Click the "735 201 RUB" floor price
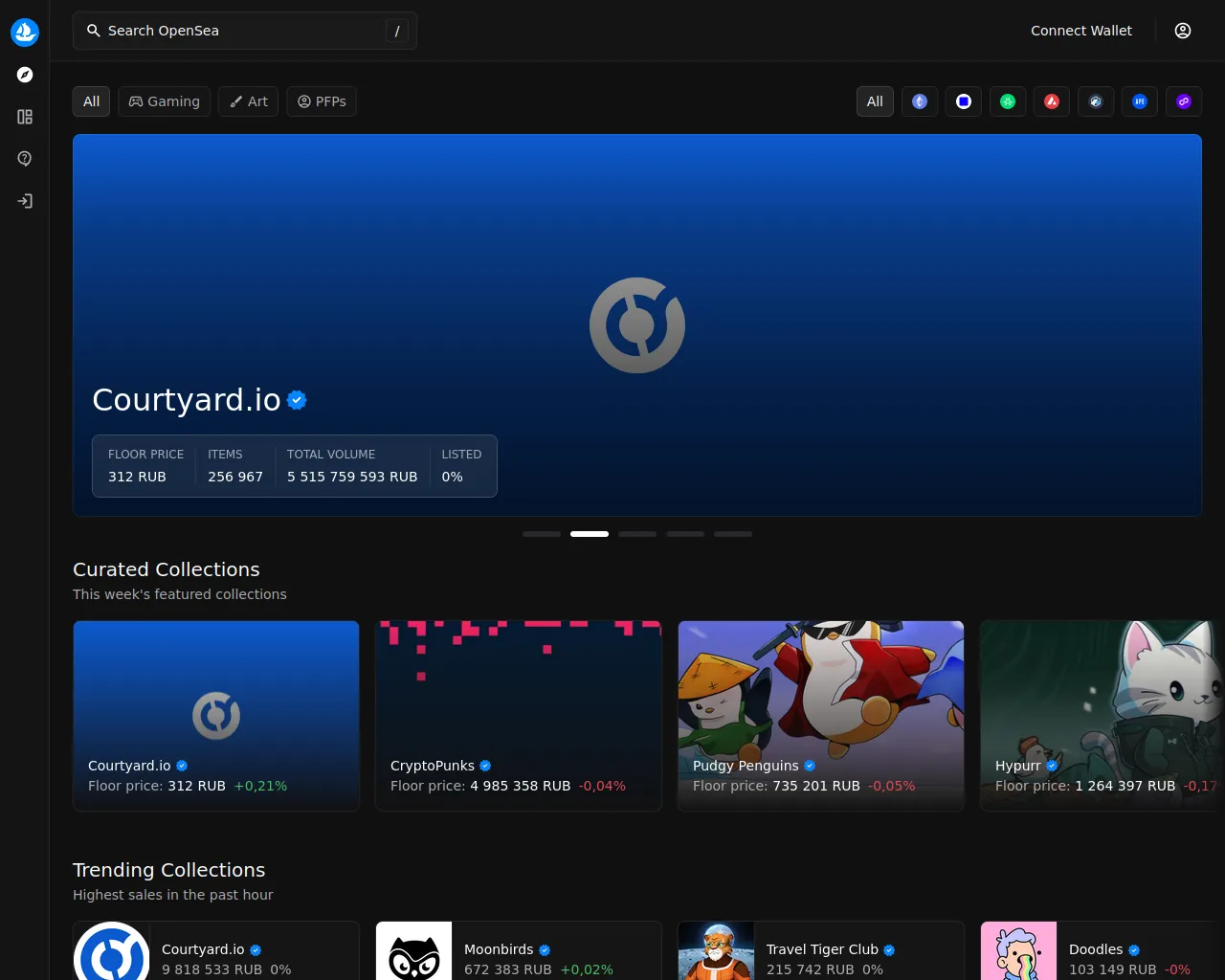 [x=816, y=786]
